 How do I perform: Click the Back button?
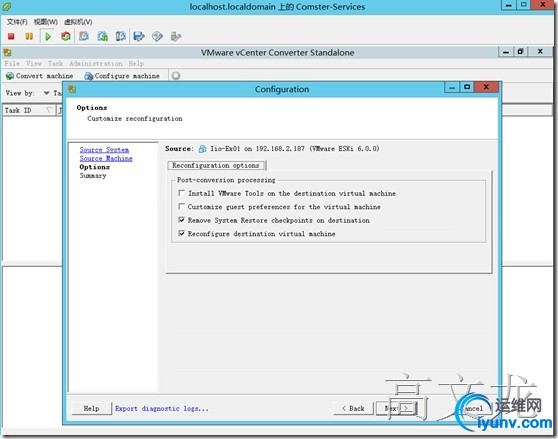(x=353, y=408)
